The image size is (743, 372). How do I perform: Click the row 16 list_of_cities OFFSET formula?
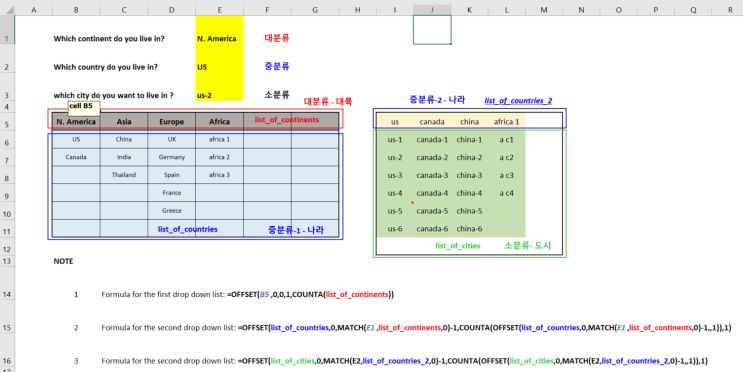point(473,361)
